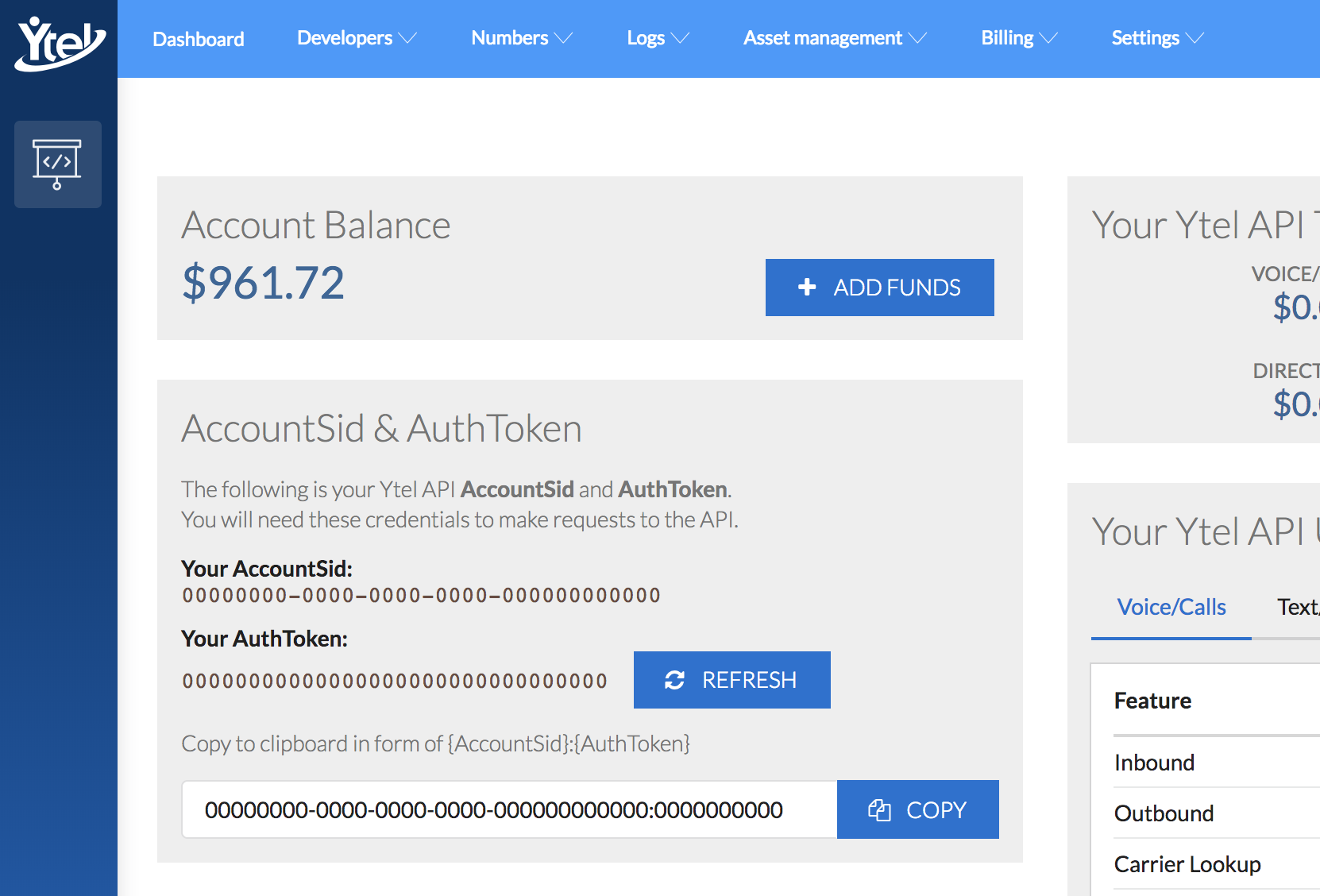Open the developer presentation sidebar icon
The image size is (1320, 896).
(58, 164)
